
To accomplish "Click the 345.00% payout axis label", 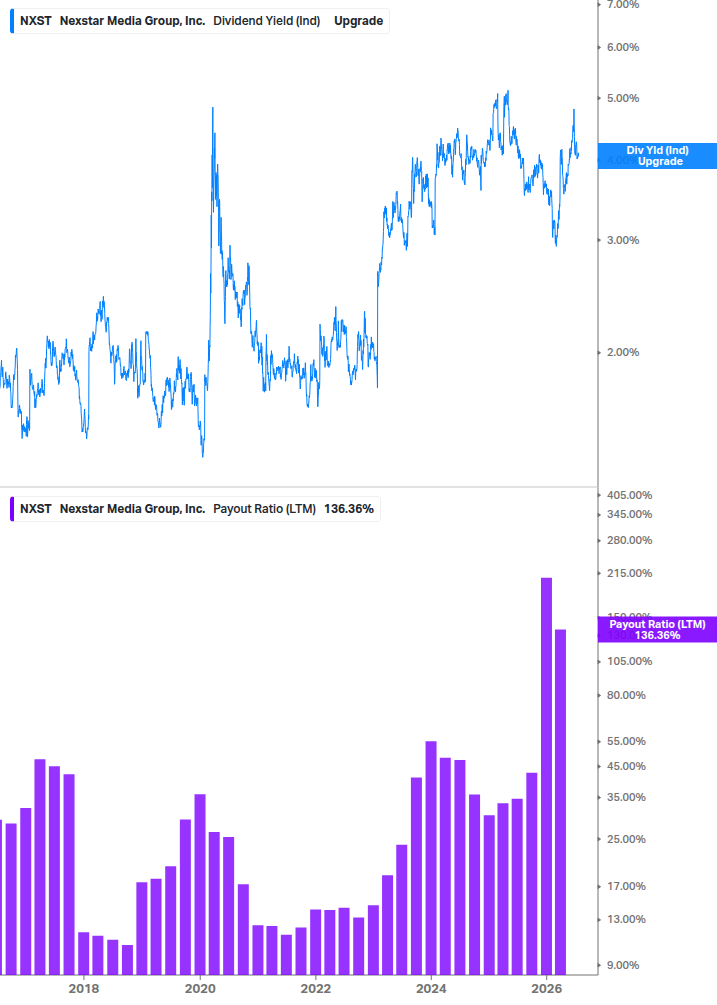I will [x=629, y=515].
